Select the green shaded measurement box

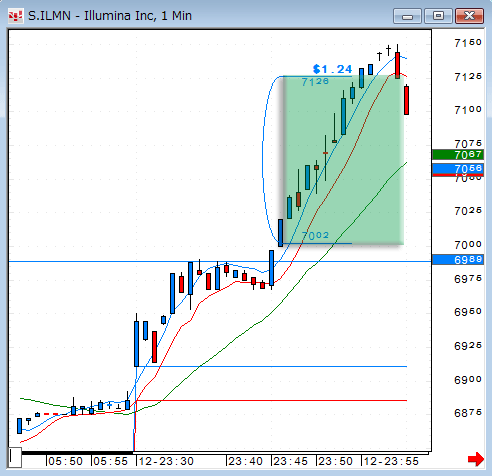[x=344, y=160]
